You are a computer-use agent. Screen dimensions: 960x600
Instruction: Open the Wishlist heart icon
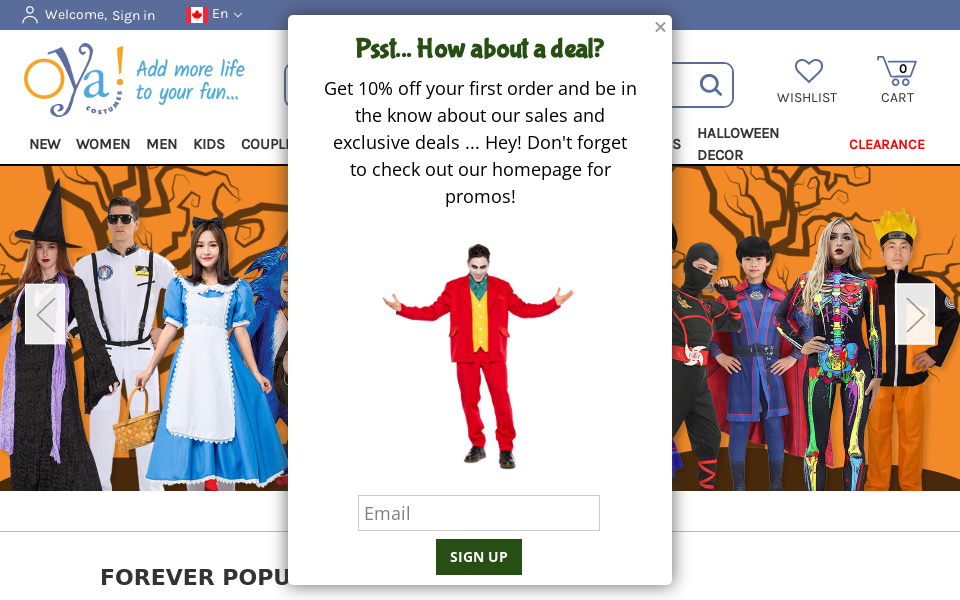[808, 70]
